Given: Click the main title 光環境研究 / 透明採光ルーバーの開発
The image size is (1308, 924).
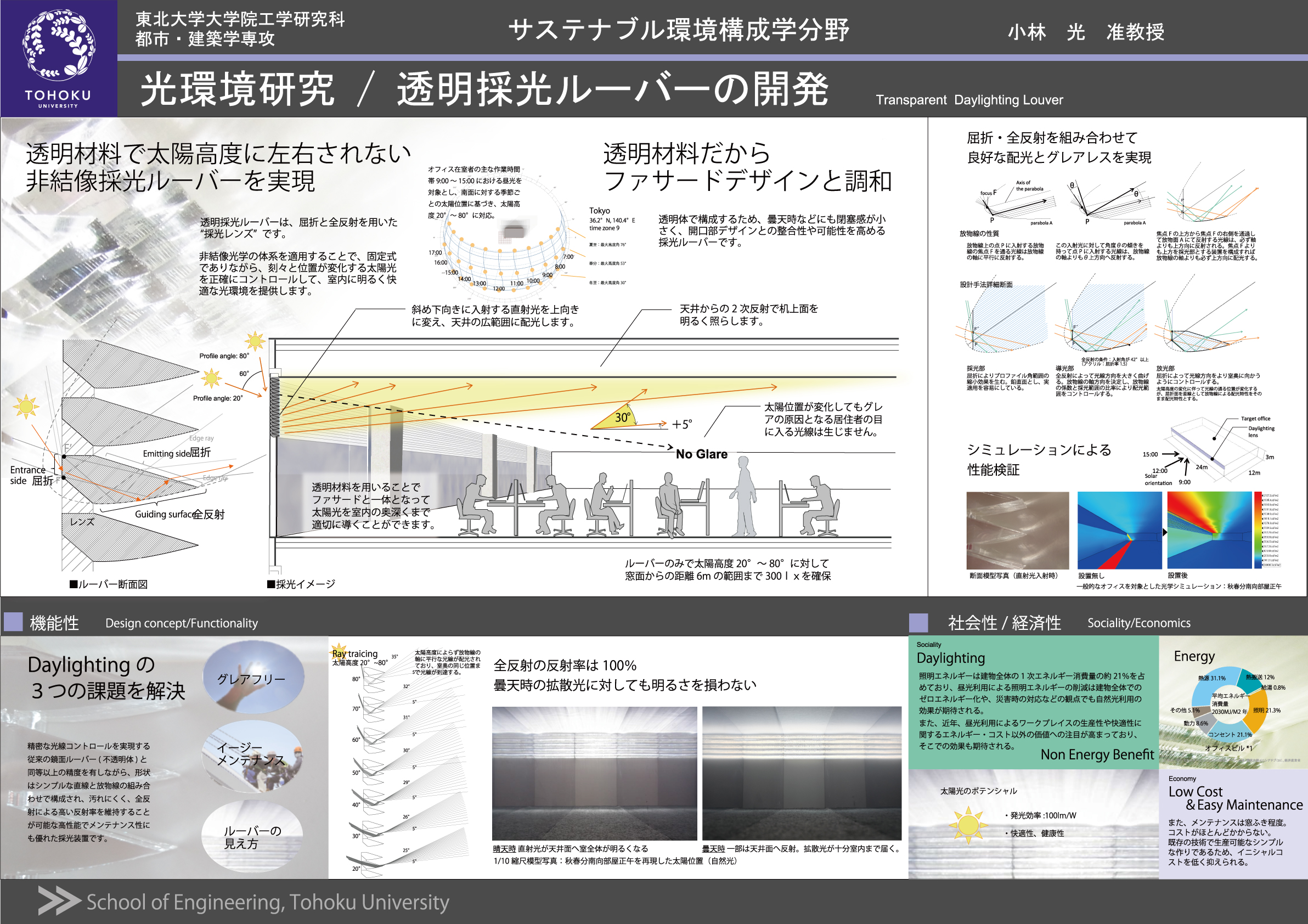Looking at the screenshot, I should [x=484, y=89].
